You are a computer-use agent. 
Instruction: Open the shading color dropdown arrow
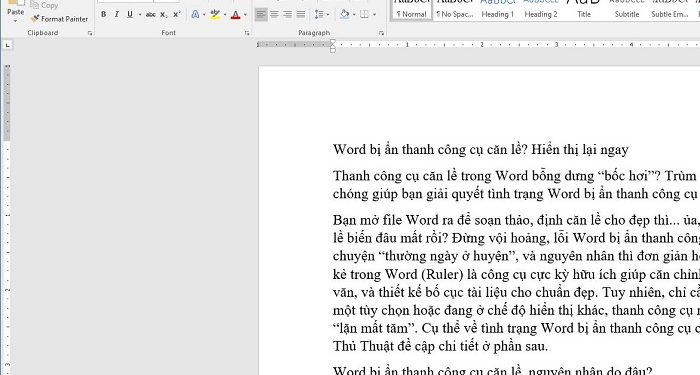coord(354,14)
